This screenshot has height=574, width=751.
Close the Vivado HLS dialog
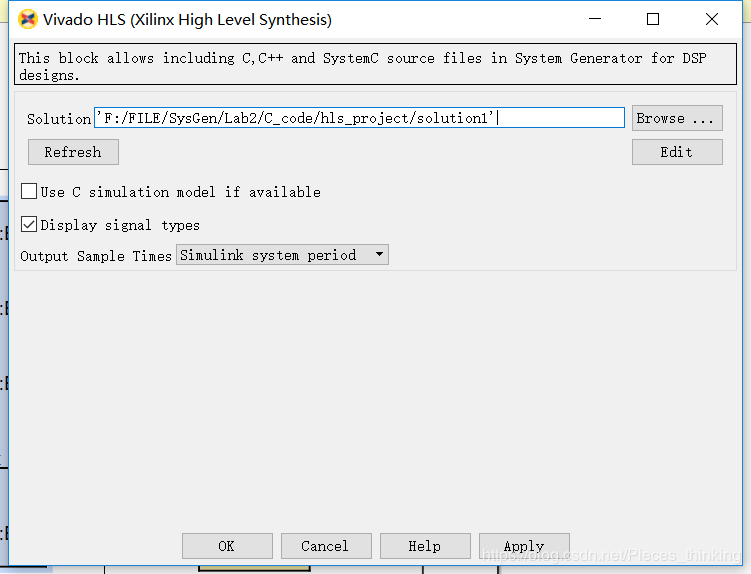pos(712,19)
